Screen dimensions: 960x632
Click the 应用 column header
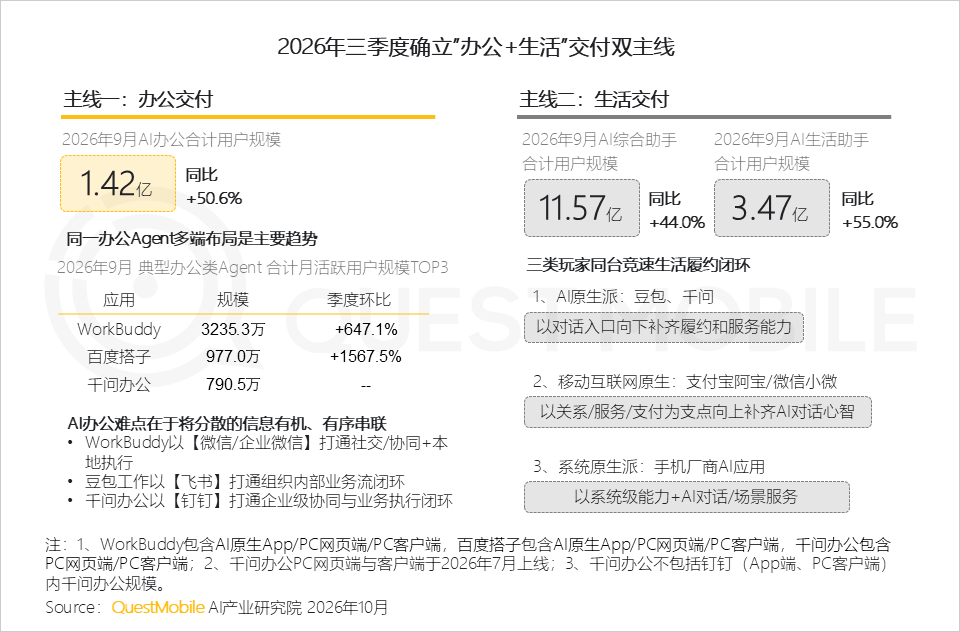coord(119,300)
